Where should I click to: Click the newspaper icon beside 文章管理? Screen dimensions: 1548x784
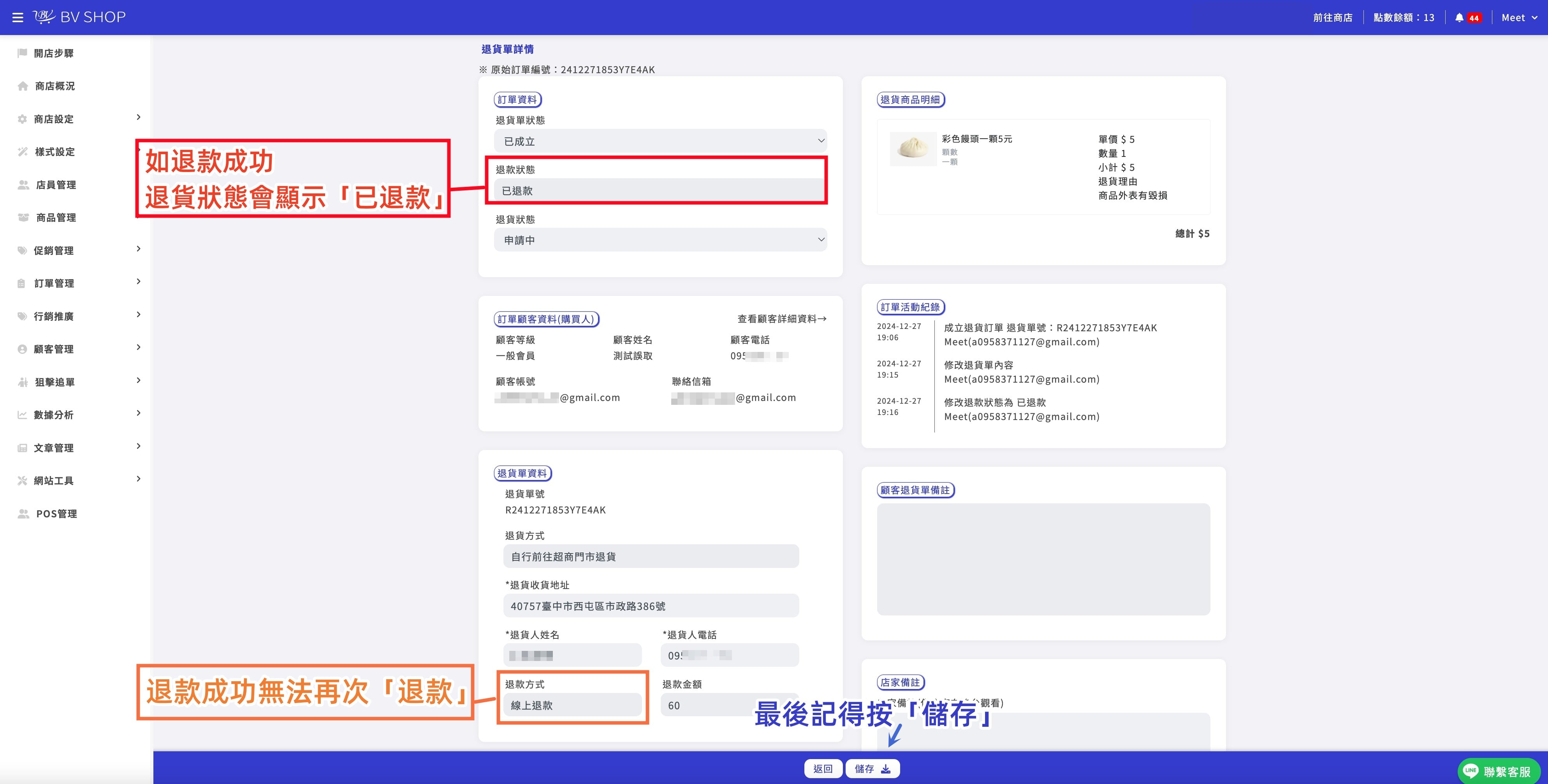(x=22, y=448)
